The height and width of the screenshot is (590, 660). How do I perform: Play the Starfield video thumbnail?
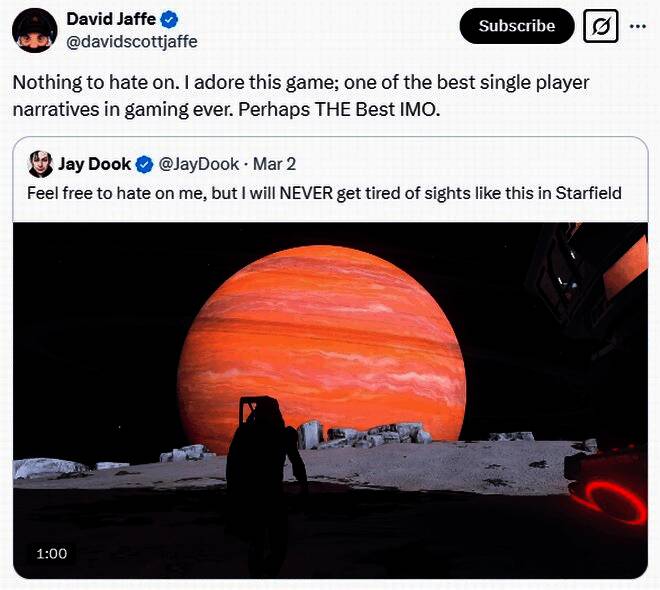click(x=330, y=401)
